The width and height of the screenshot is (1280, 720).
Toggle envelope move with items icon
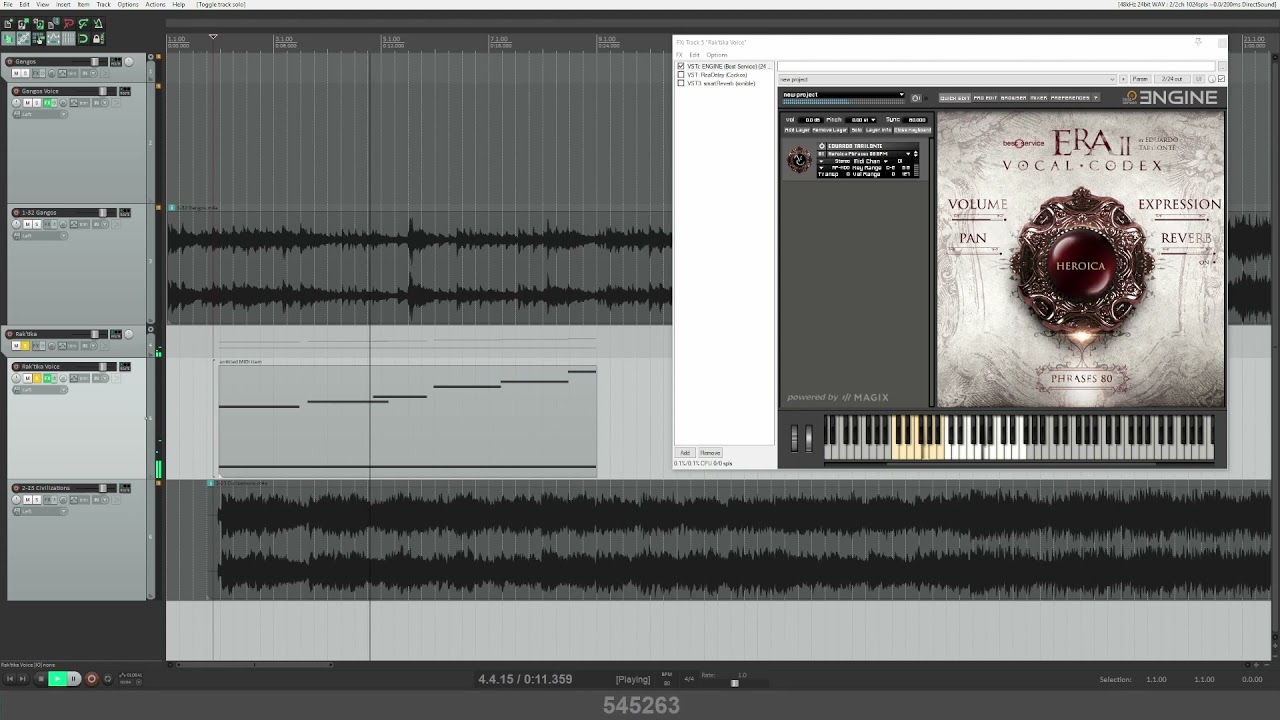[53, 39]
